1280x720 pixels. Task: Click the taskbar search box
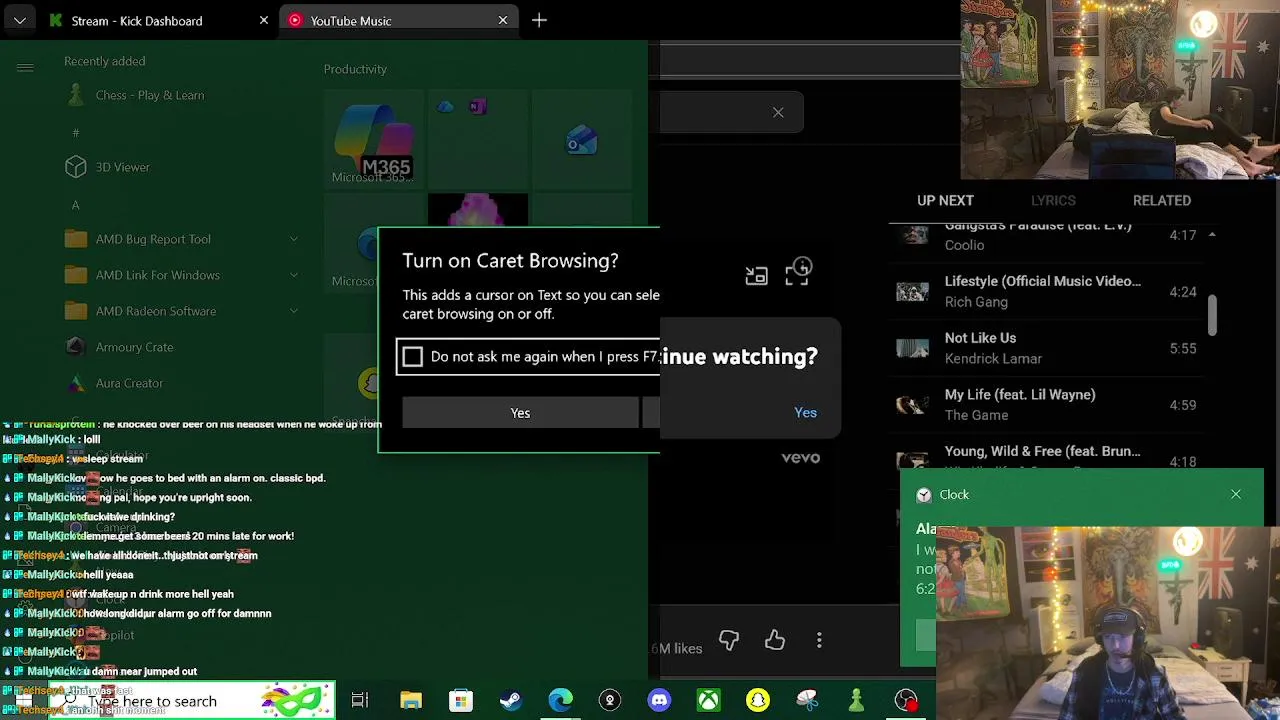[190, 701]
